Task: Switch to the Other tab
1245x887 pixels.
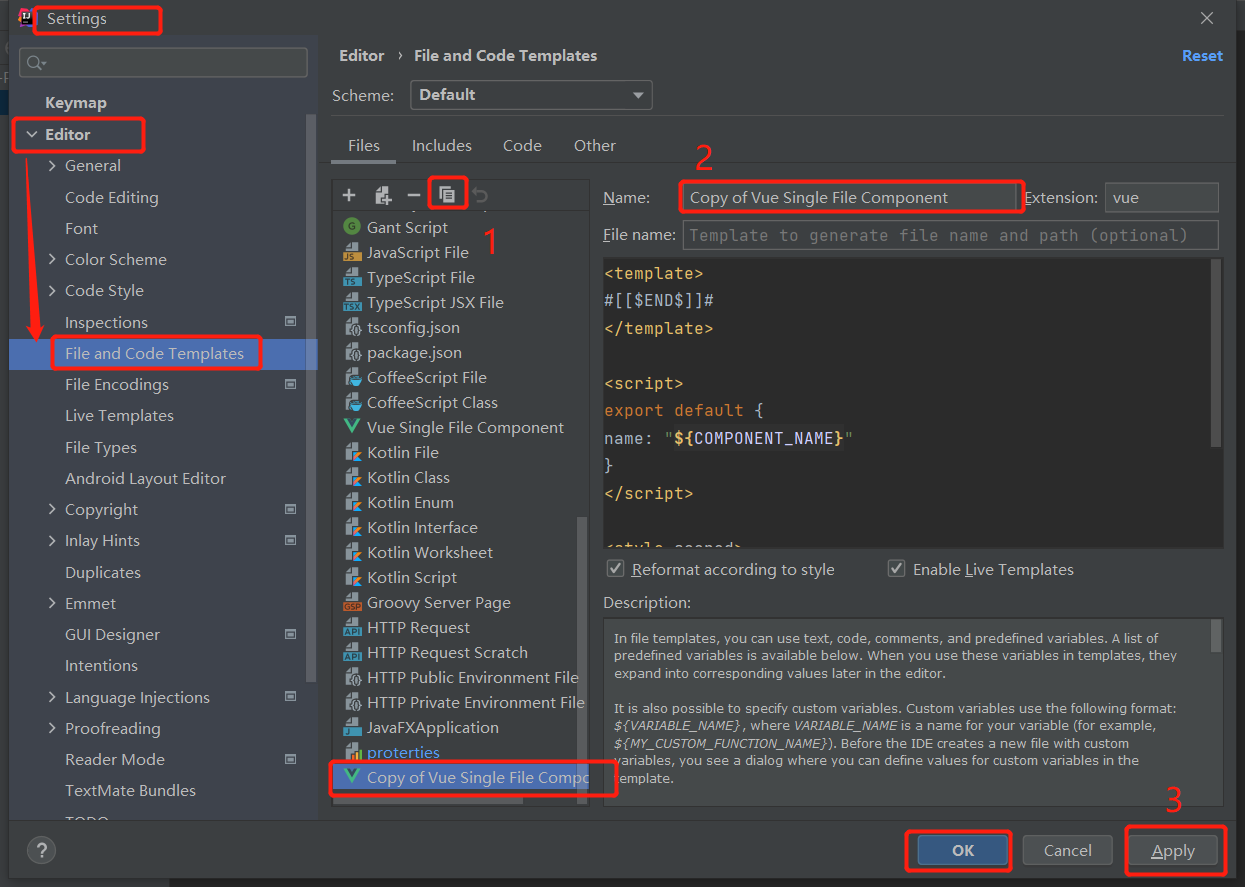Action: click(595, 146)
